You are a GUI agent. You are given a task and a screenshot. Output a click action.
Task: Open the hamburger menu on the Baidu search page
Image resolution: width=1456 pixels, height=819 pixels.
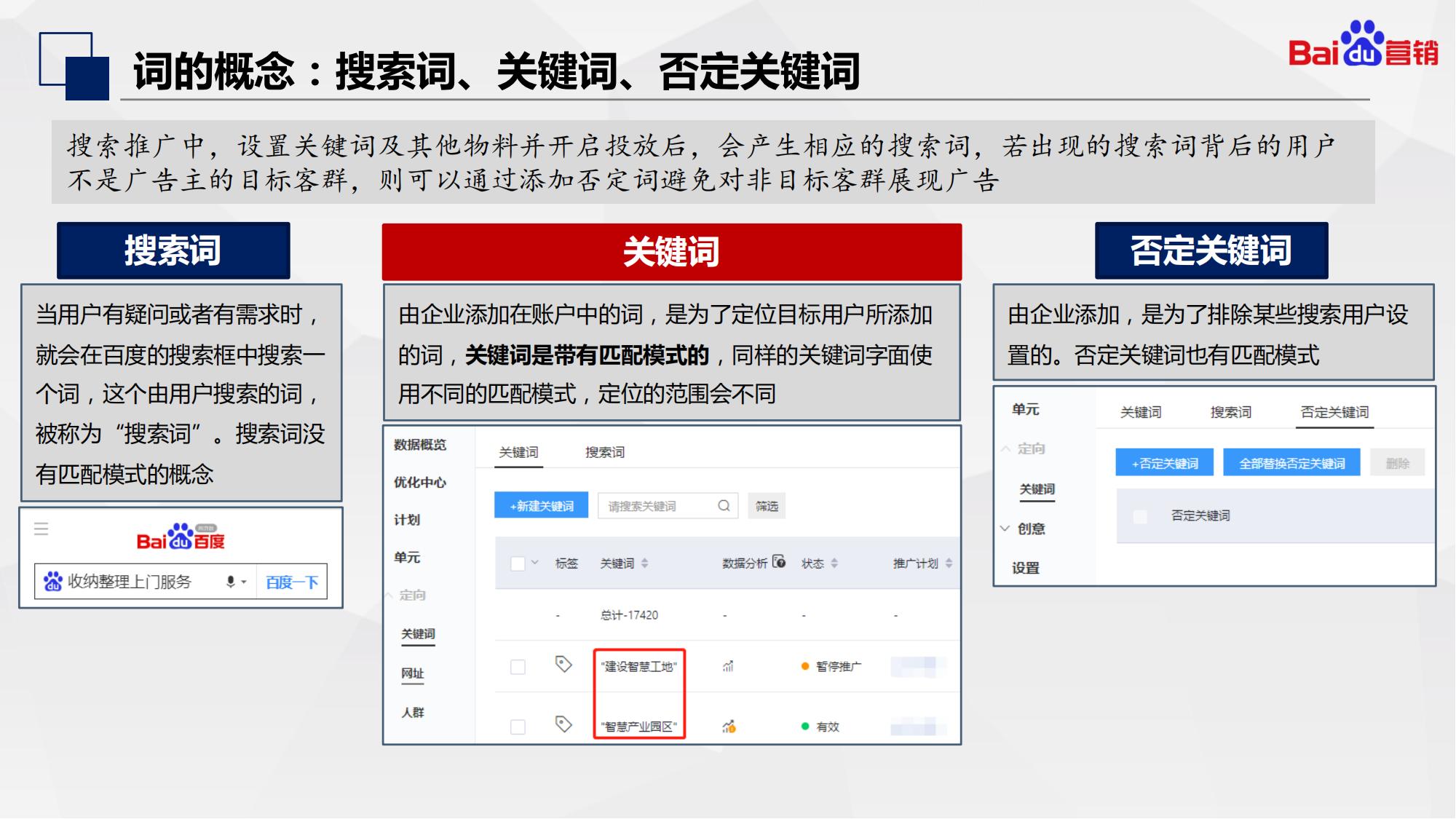[x=41, y=529]
